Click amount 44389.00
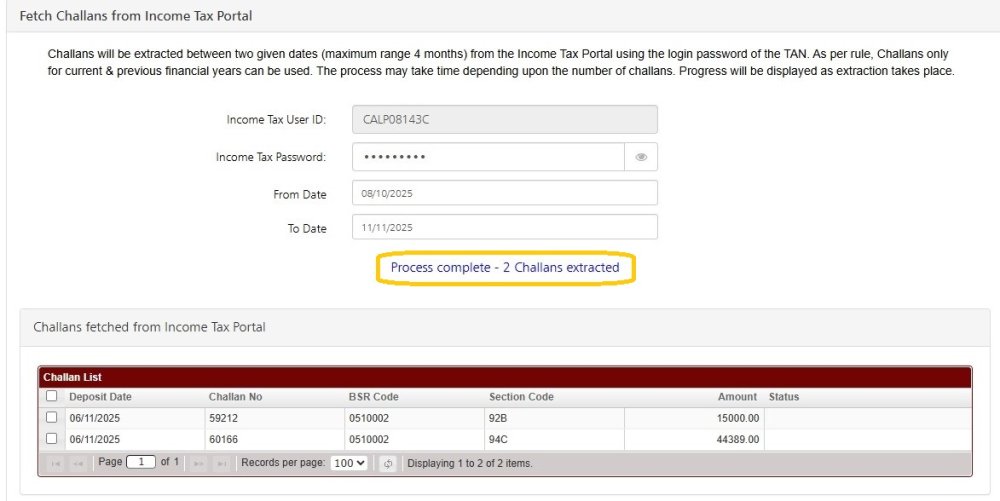Viewport: 1000px width, 501px height. click(x=738, y=440)
